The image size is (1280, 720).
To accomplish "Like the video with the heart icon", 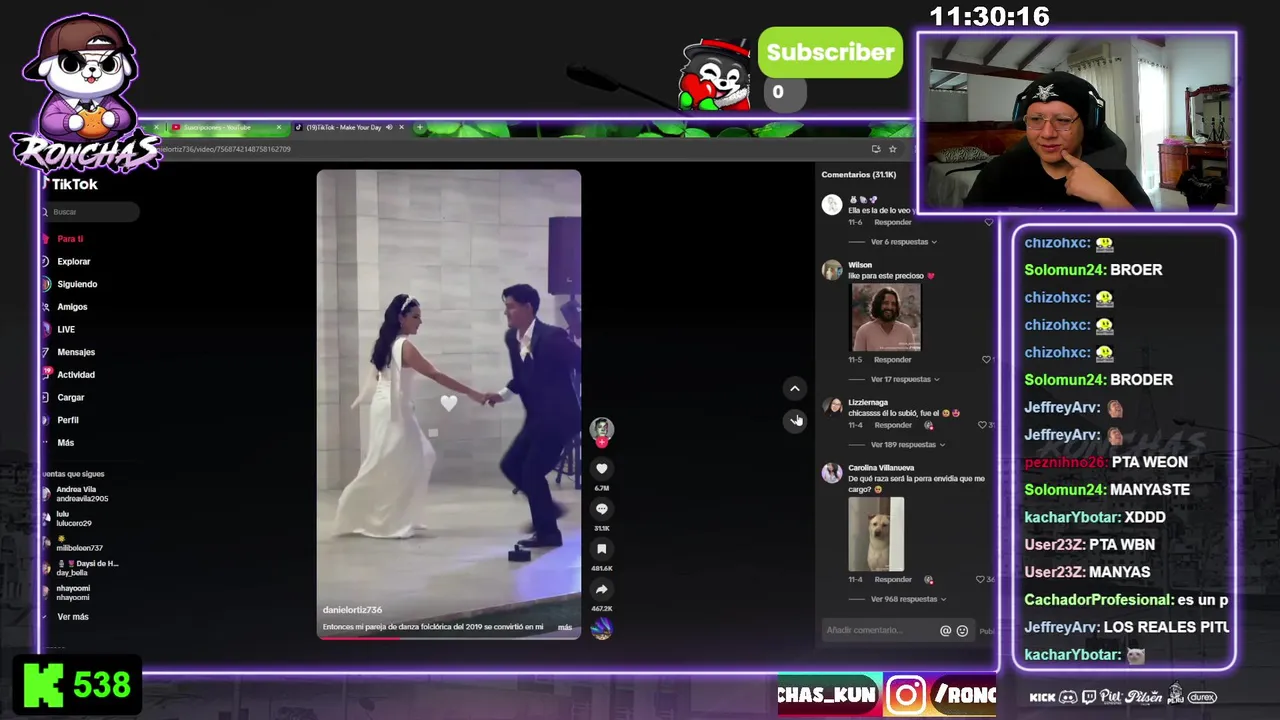I will point(601,468).
